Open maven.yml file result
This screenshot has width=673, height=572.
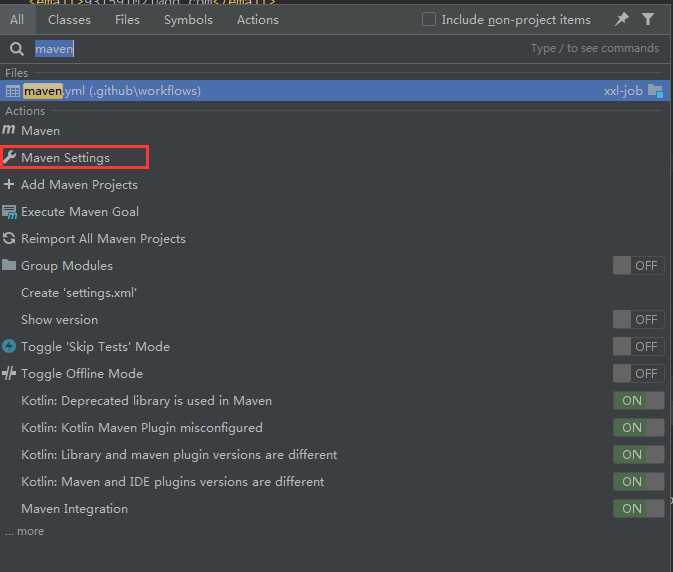pos(335,91)
